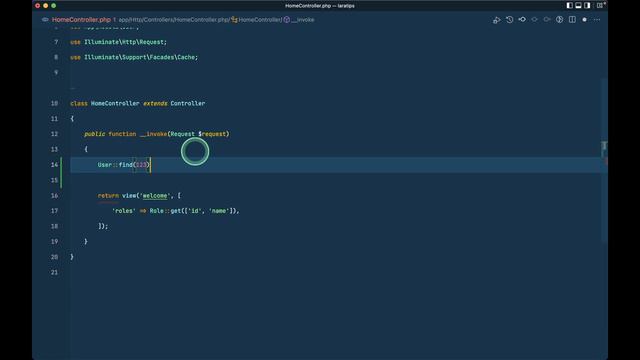Click the 'welcome' view name string
This screenshot has width=640, height=360.
coord(155,196)
